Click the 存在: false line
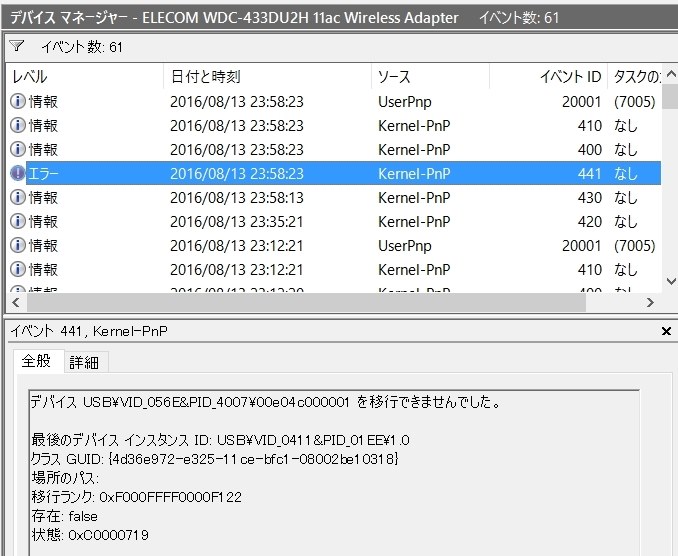This screenshot has height=556, width=678. pyautogui.click(x=64, y=516)
